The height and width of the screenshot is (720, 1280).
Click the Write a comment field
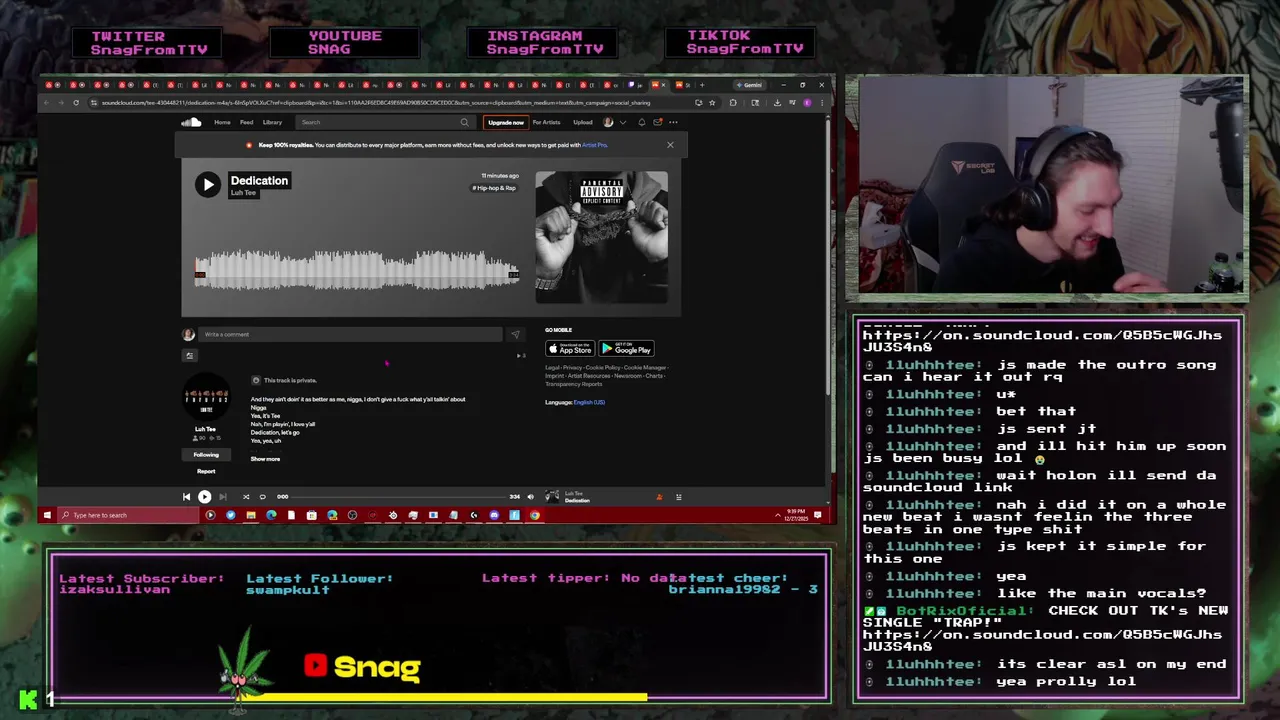coord(350,334)
